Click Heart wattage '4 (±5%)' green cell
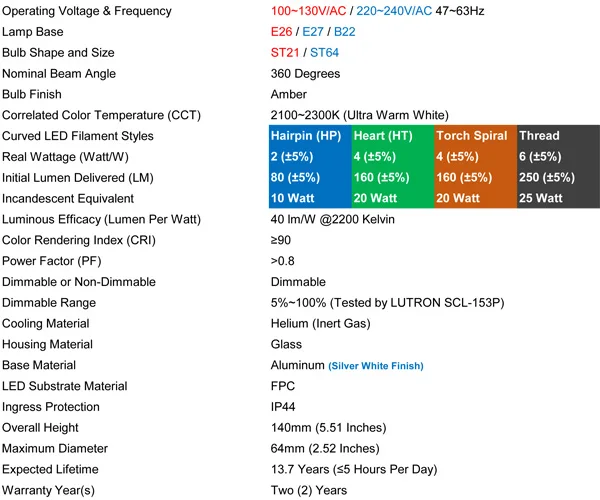This screenshot has width=600, height=500. (x=393, y=156)
